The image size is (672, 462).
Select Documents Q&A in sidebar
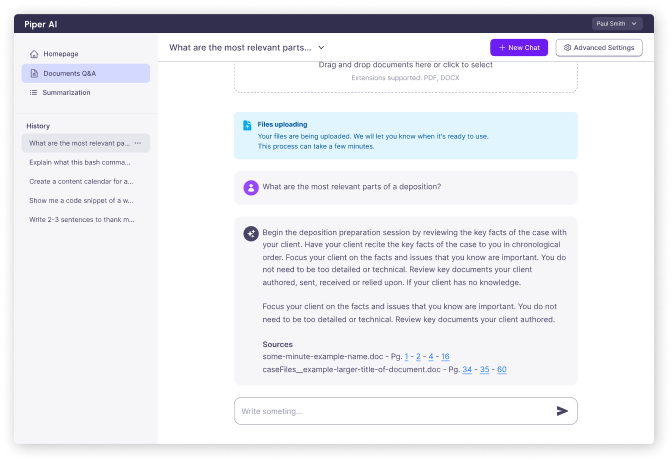click(86, 73)
